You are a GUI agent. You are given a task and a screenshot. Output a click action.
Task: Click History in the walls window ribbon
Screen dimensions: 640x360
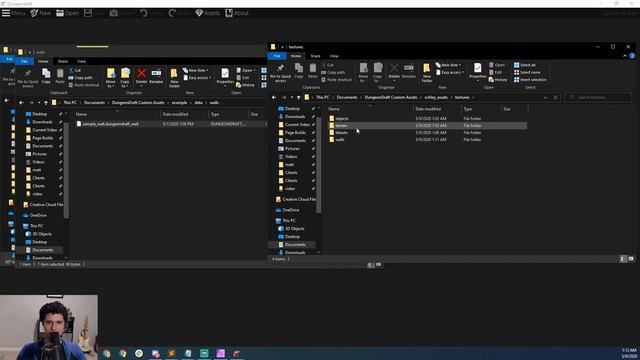tap(245, 85)
